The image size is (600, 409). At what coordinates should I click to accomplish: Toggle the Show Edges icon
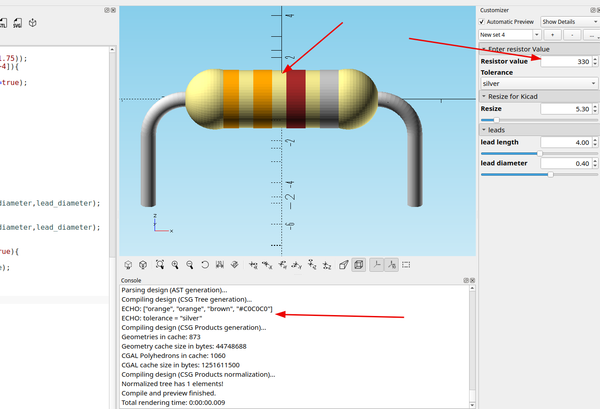406,265
